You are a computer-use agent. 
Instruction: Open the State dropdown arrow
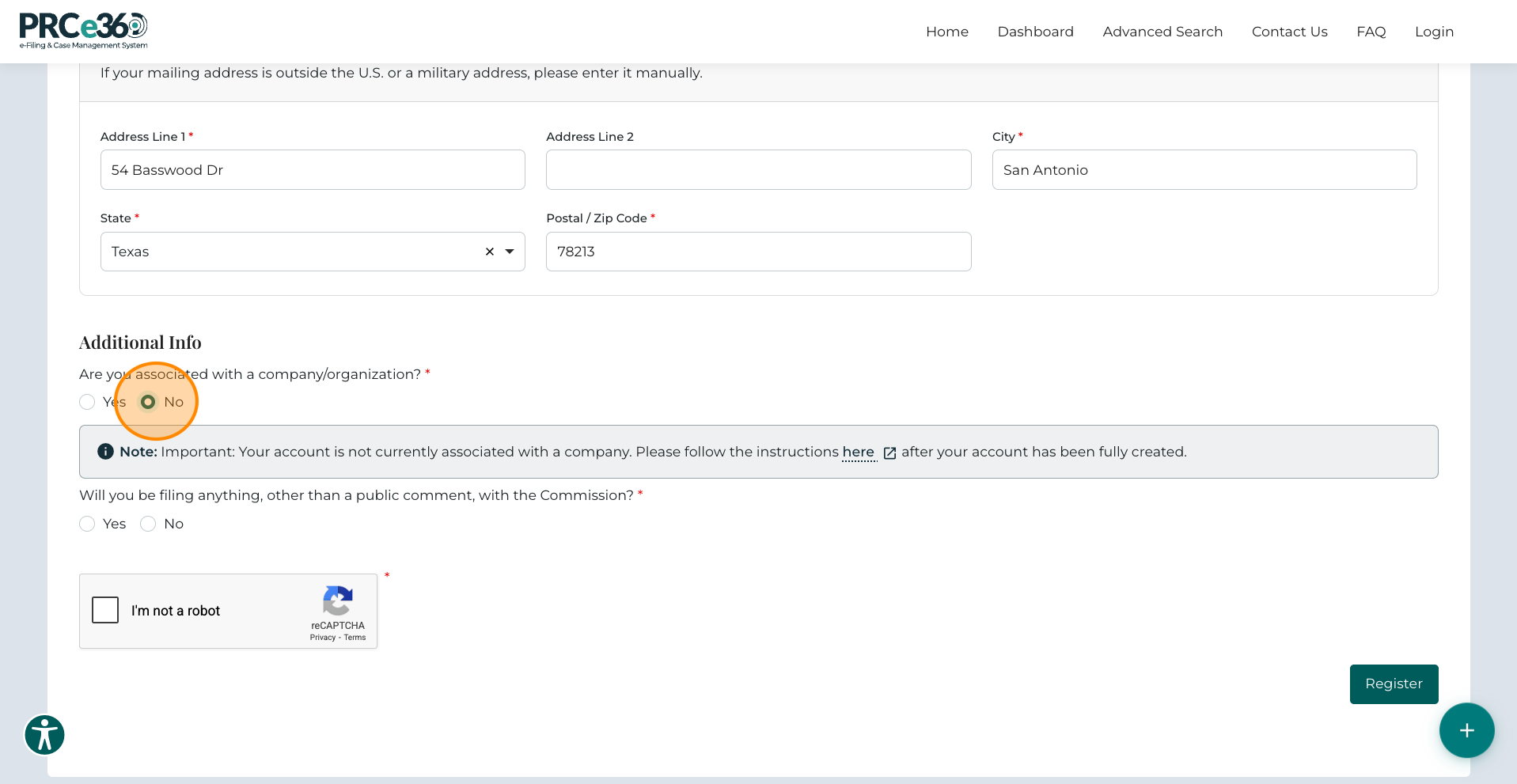coord(510,252)
